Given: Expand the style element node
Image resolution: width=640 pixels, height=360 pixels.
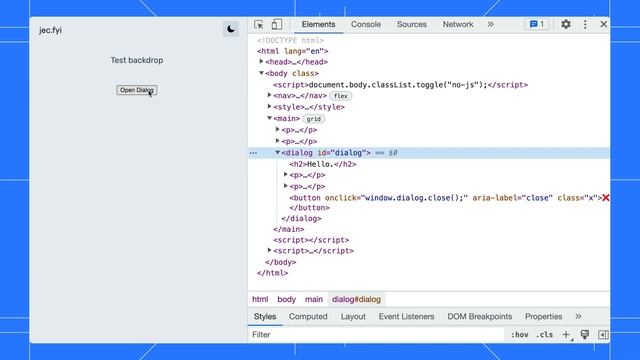Looking at the screenshot, I should [x=269, y=107].
